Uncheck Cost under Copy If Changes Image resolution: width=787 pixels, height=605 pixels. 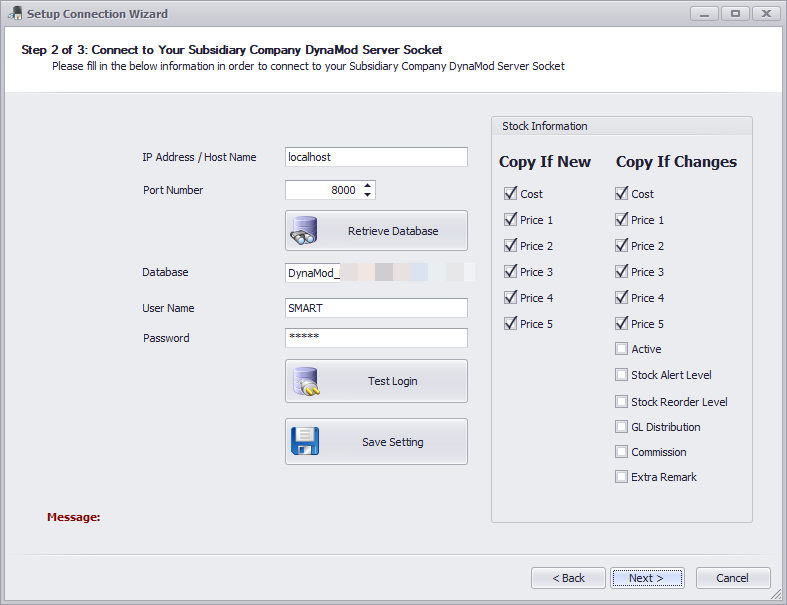[621, 193]
